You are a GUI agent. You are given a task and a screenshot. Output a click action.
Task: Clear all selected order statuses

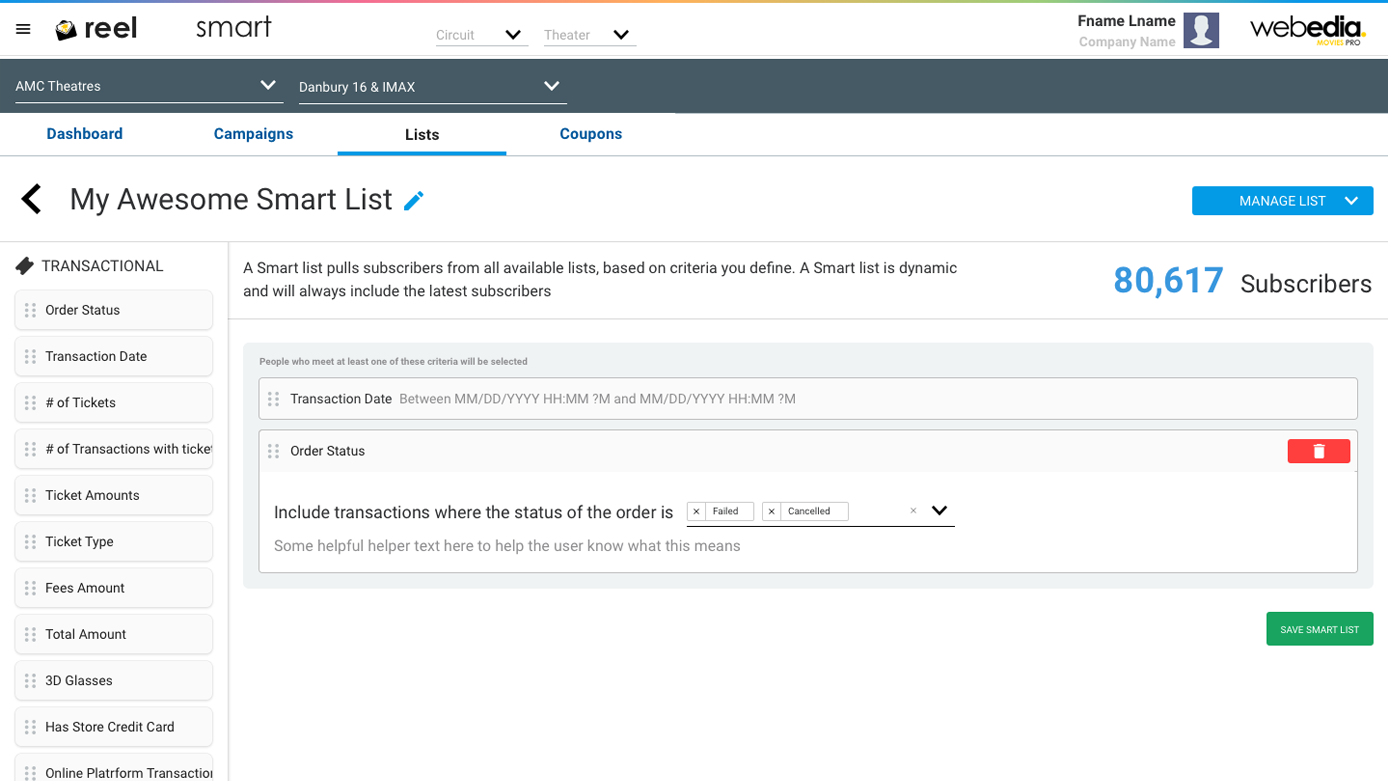click(x=913, y=511)
